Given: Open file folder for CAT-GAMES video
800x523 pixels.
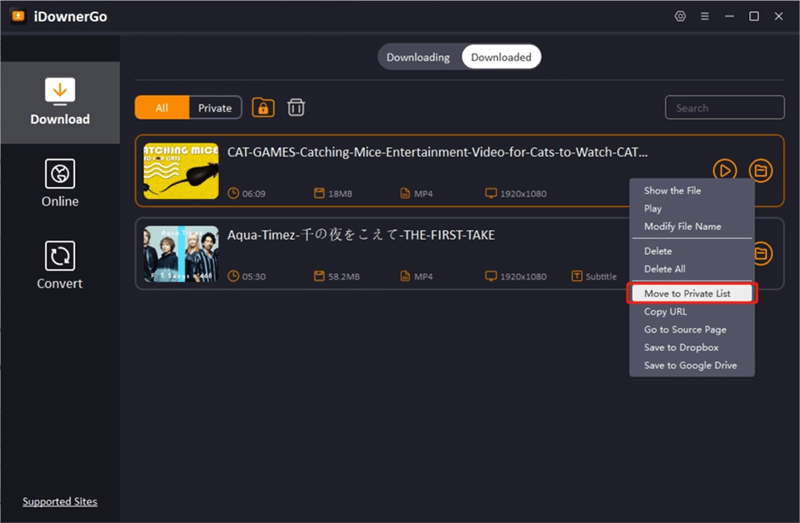Looking at the screenshot, I should 761,171.
